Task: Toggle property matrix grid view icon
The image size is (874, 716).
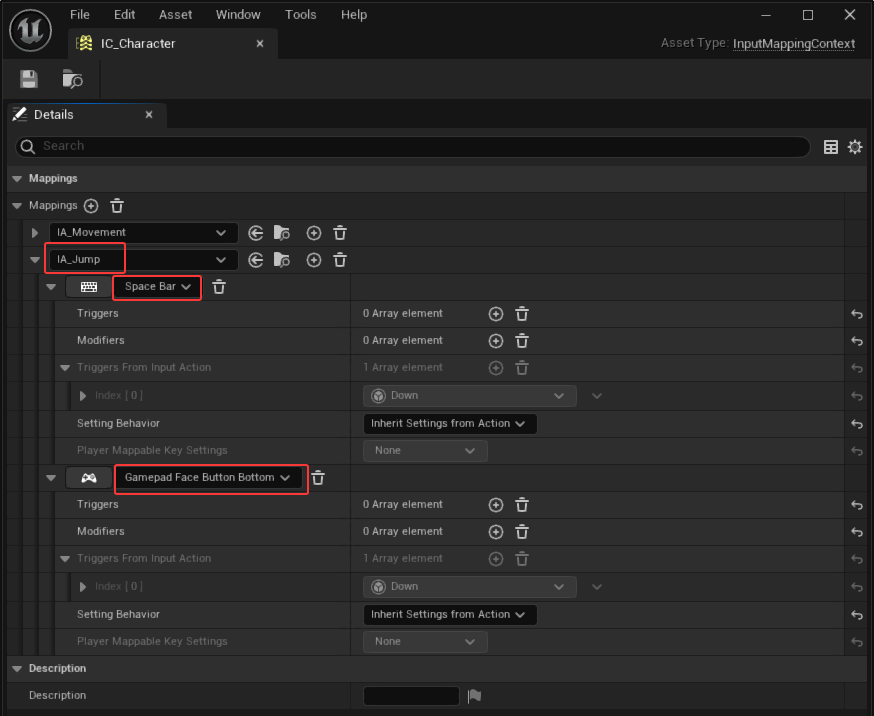Action: coord(831,147)
